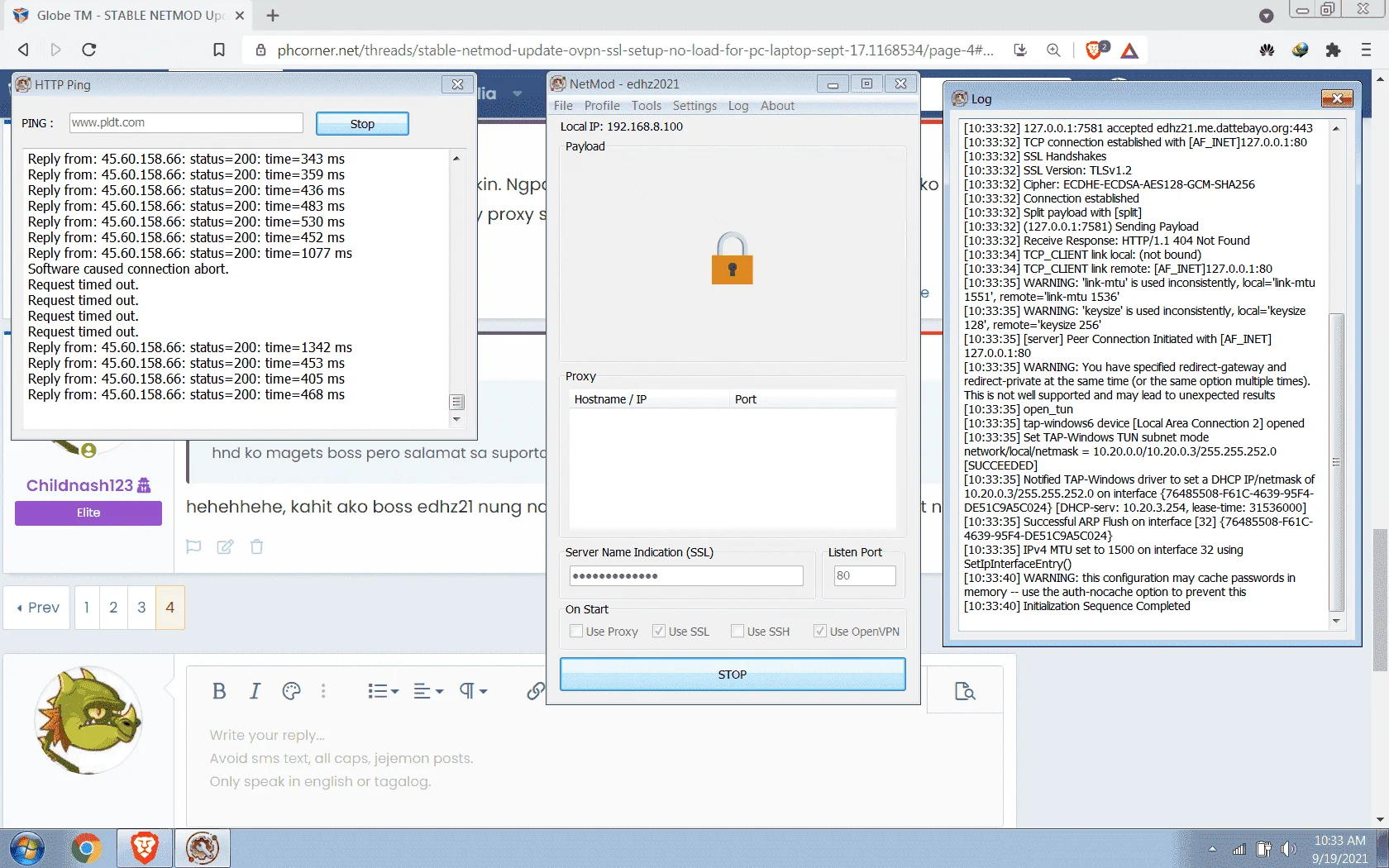This screenshot has height=868, width=1389.
Task: Open the Windows Start button
Action: click(27, 848)
